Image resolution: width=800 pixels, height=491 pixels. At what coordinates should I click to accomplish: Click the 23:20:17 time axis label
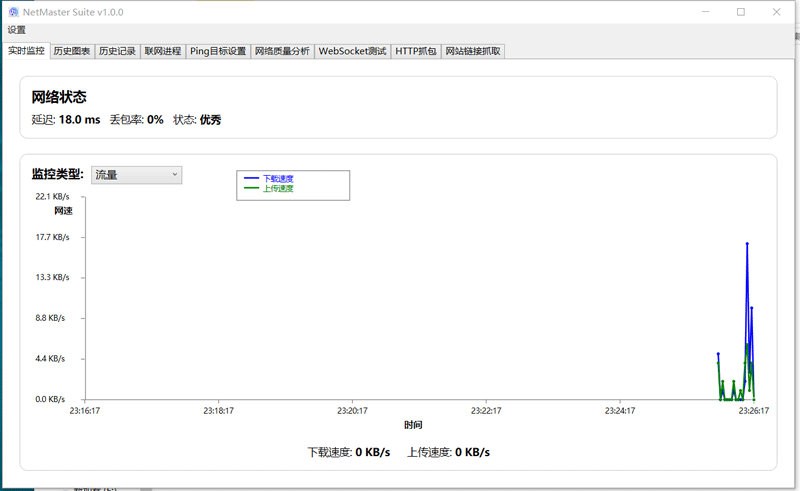coord(352,410)
